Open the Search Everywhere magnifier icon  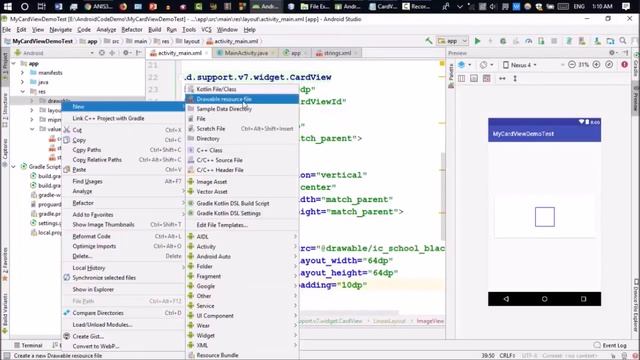(x=623, y=41)
